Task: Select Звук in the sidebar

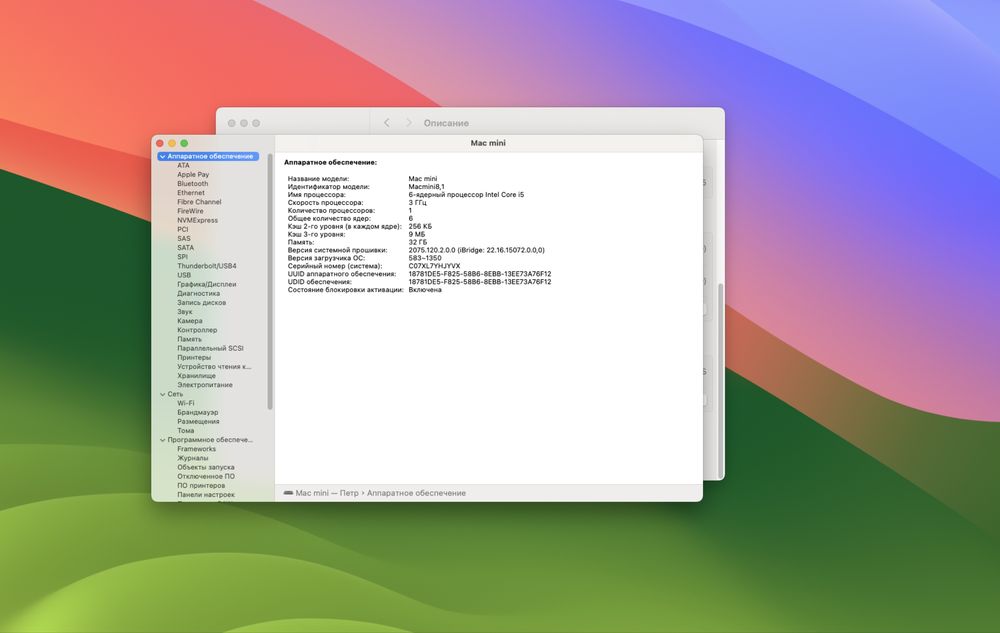Action: (x=184, y=312)
